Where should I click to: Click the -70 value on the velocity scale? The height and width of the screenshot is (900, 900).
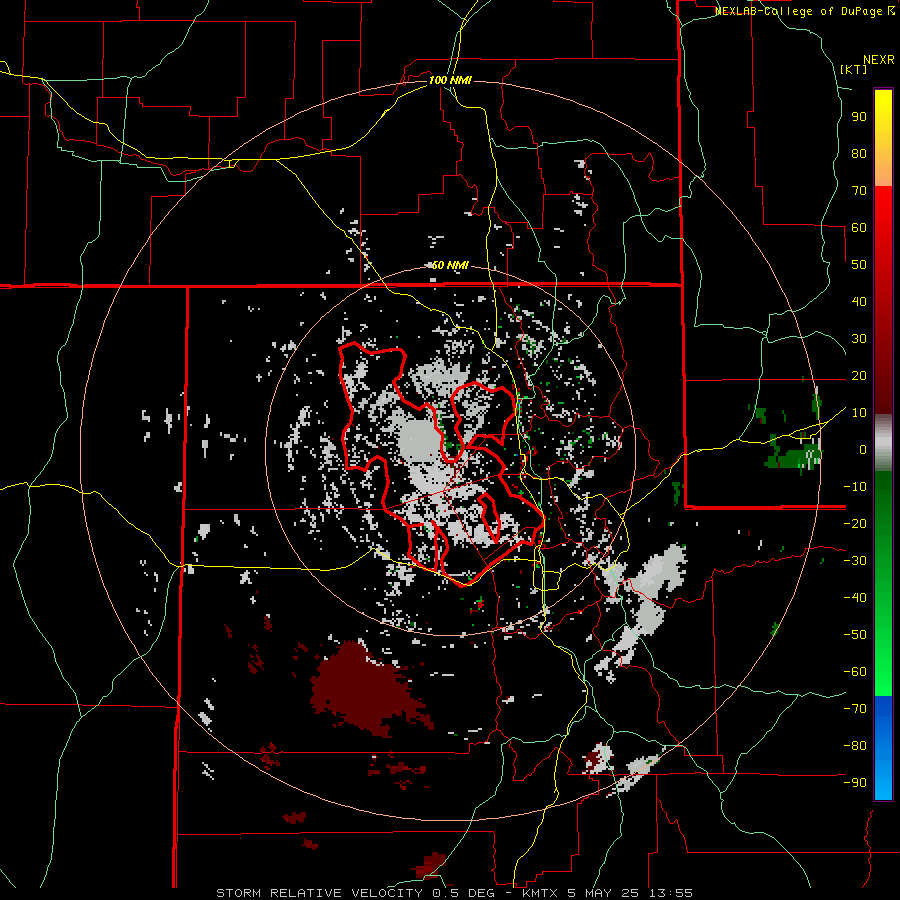pos(855,708)
